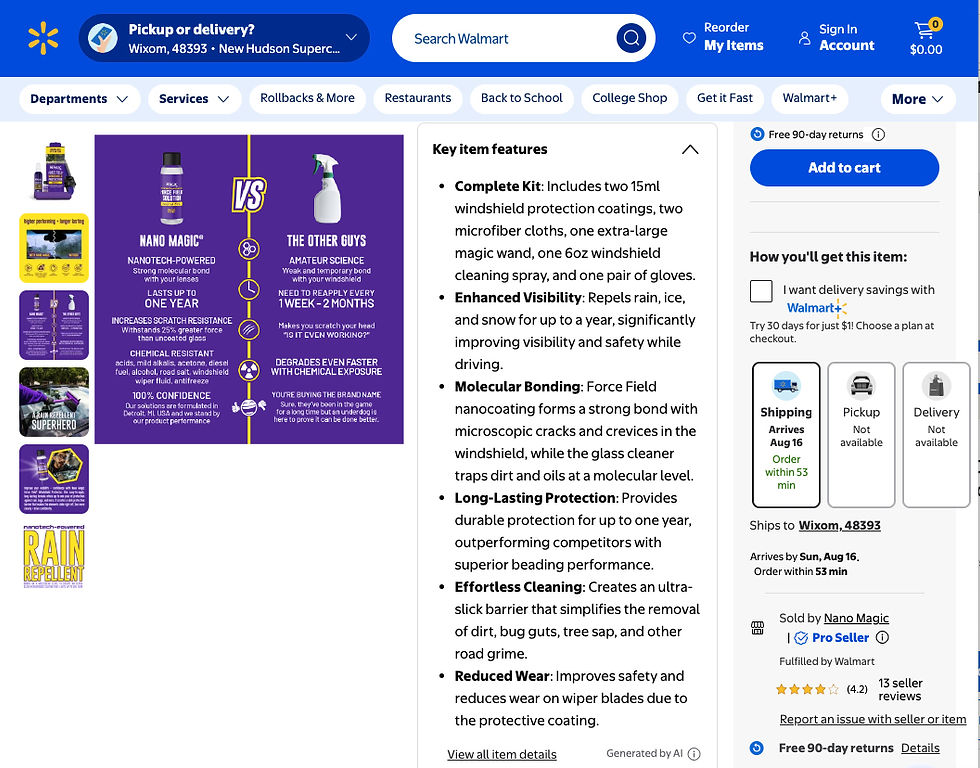Expand the Services menu
The height and width of the screenshot is (768, 980).
tap(194, 99)
